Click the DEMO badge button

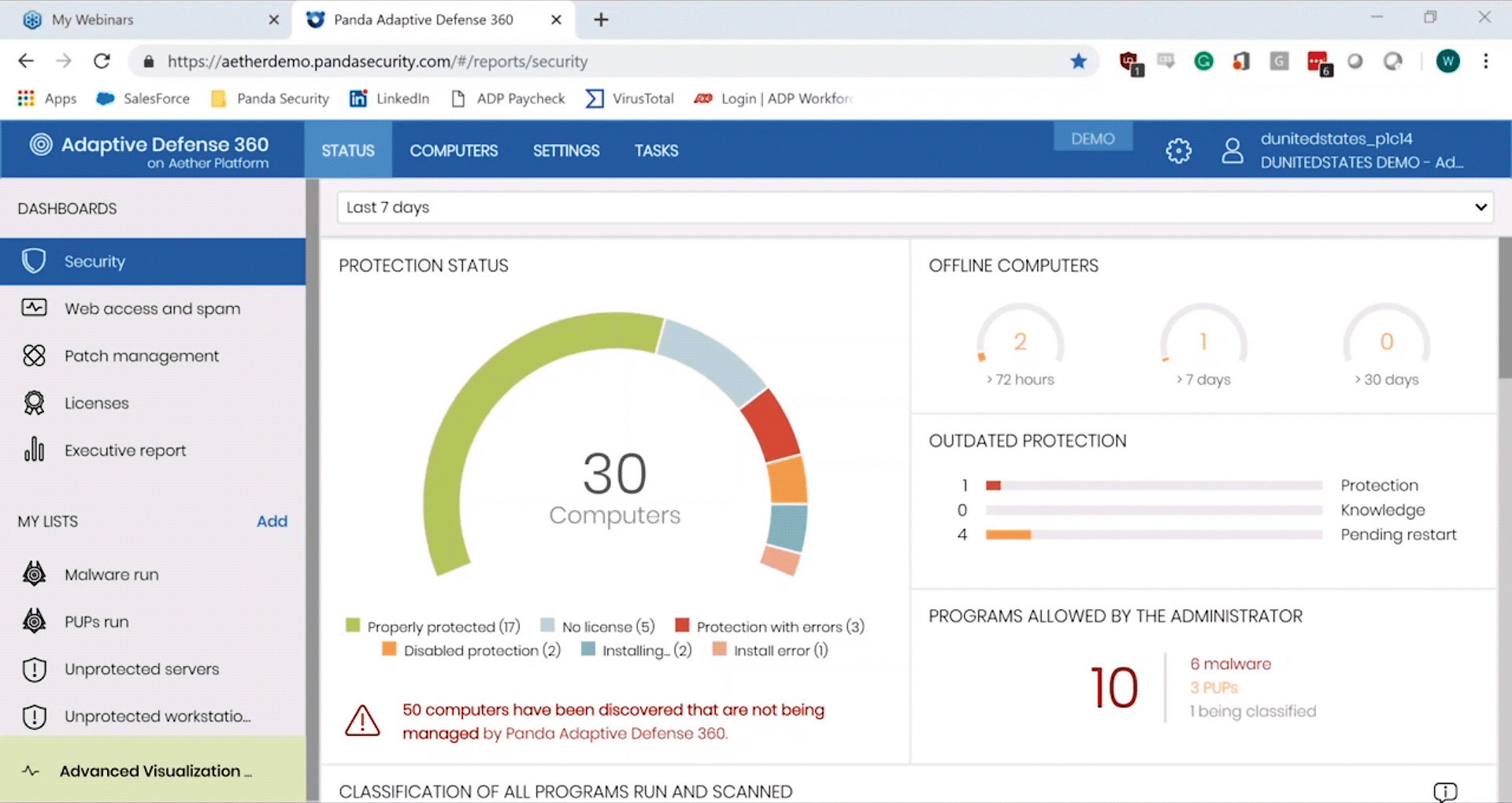[x=1093, y=139]
